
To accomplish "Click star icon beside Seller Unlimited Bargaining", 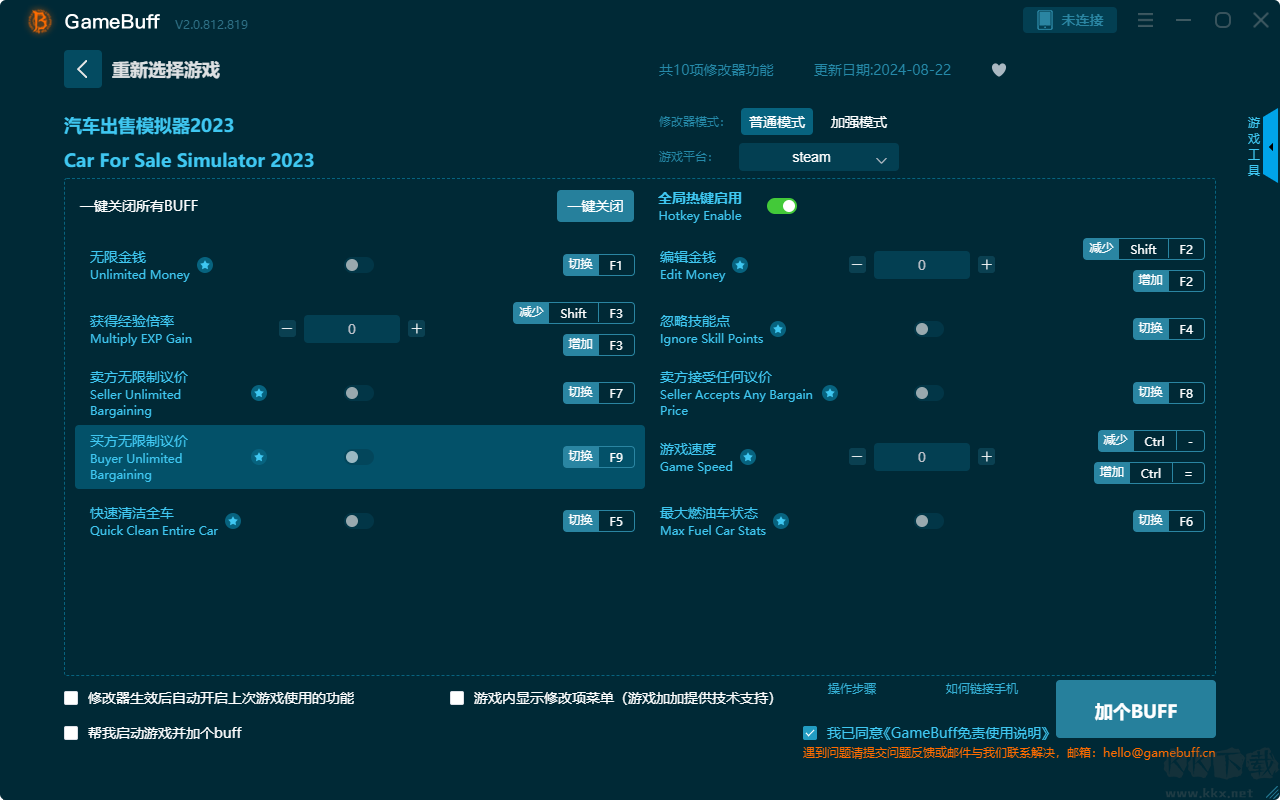I will [259, 393].
